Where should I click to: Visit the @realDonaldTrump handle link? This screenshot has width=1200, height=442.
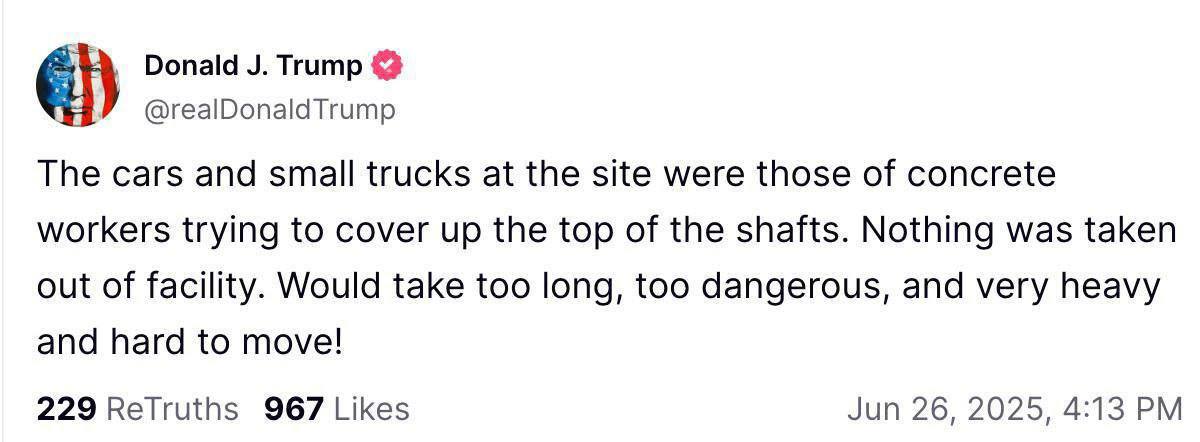click(x=270, y=109)
